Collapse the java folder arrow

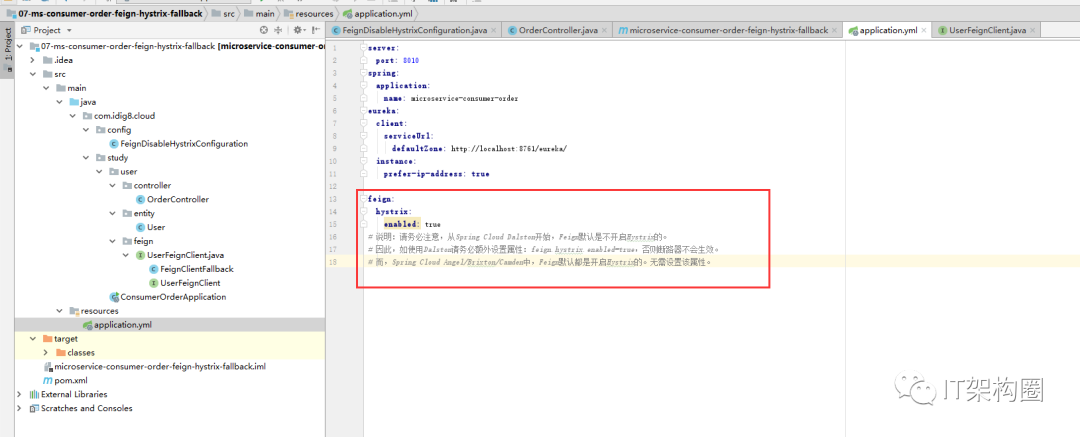59,102
